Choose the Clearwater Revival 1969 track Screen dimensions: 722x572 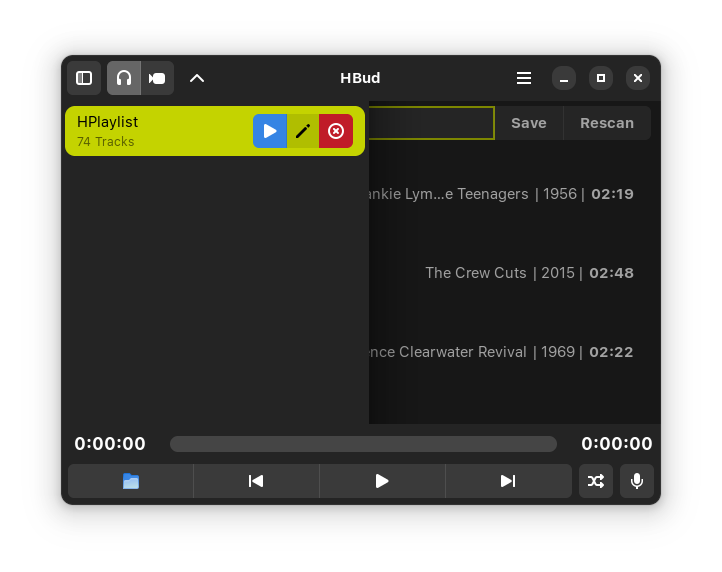click(x=514, y=352)
